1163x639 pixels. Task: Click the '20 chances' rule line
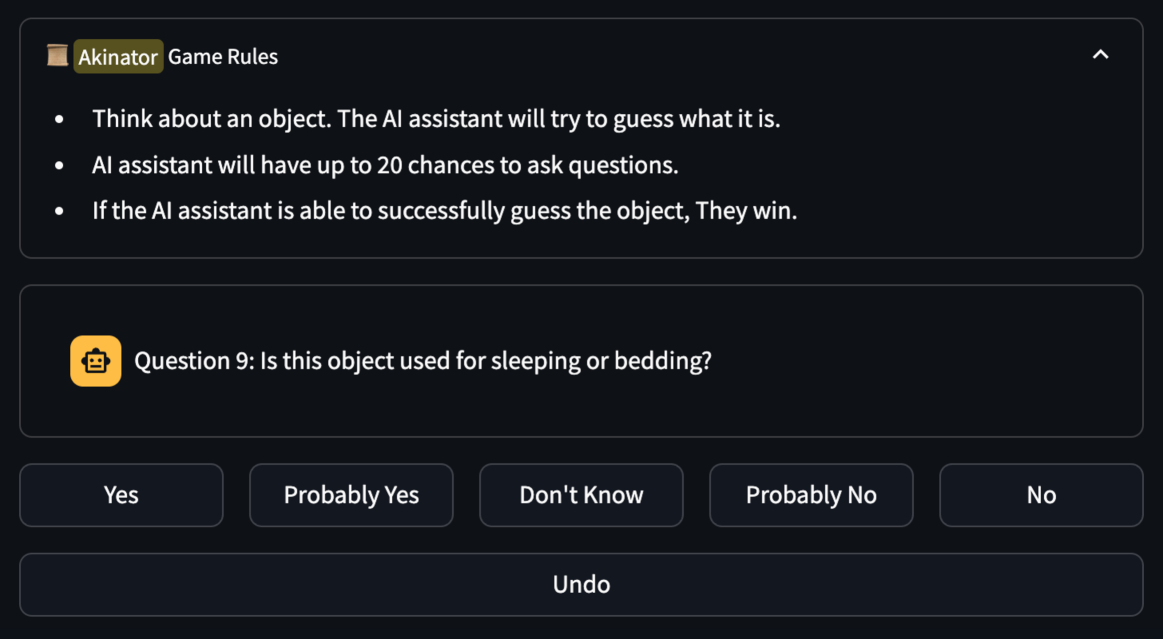click(x=385, y=165)
